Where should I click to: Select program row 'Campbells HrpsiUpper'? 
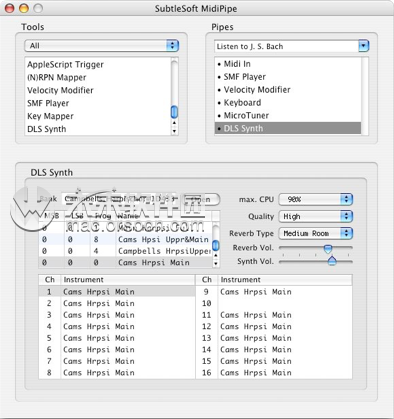125,251
